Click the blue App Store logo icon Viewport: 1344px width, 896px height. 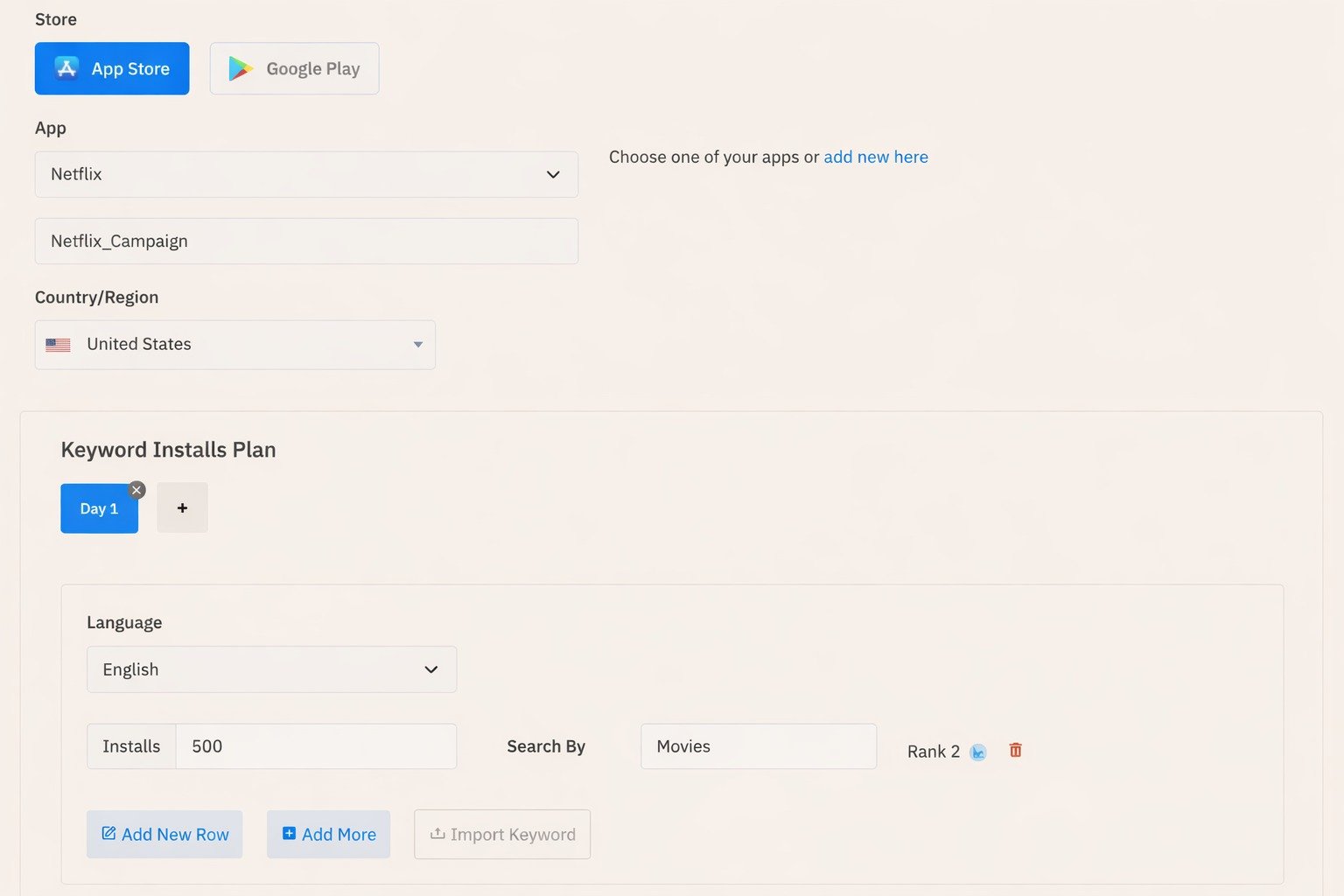[x=66, y=68]
